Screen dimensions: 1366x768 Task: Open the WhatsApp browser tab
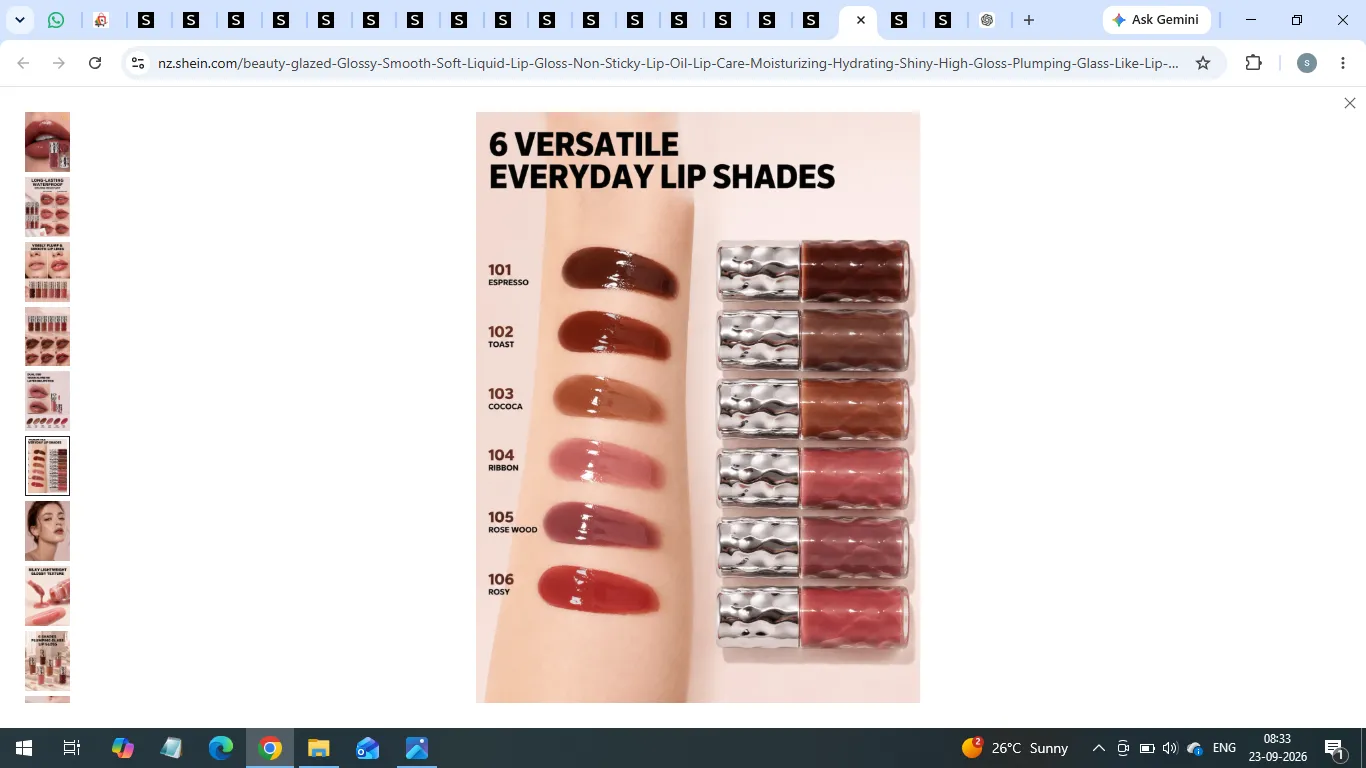pos(57,20)
